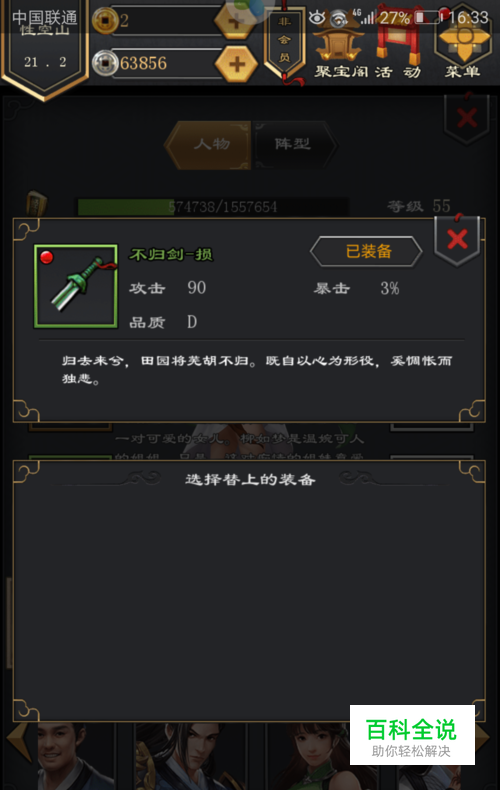500x790 pixels.
Task: Go to next character with right arrow
Action: point(483,738)
